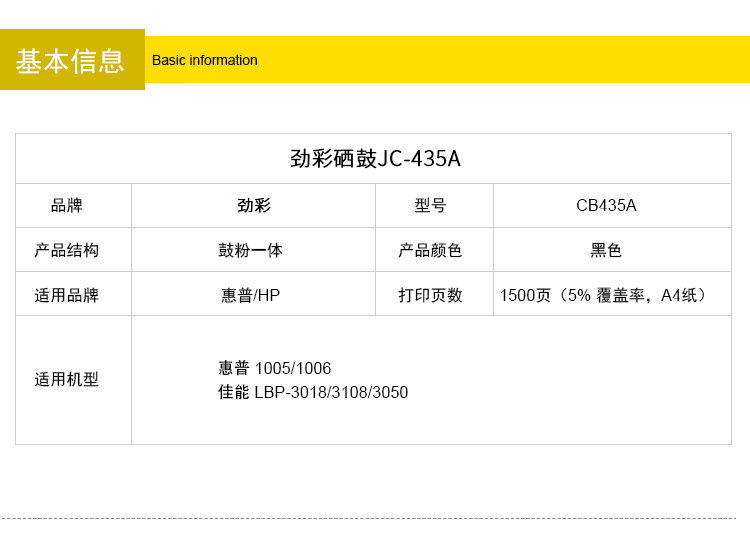
Task: Select the 惠普/HP value cell
Action: coord(251,295)
